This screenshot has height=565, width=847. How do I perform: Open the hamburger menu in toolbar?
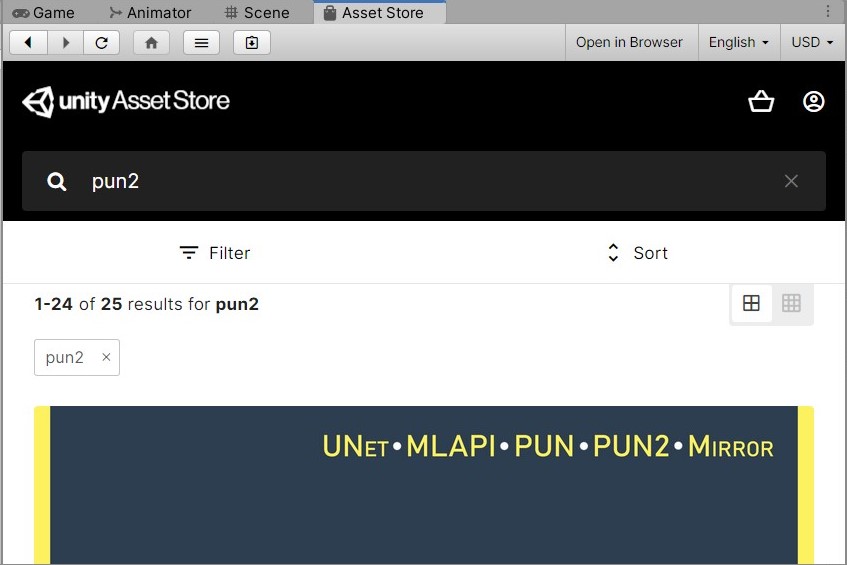201,43
